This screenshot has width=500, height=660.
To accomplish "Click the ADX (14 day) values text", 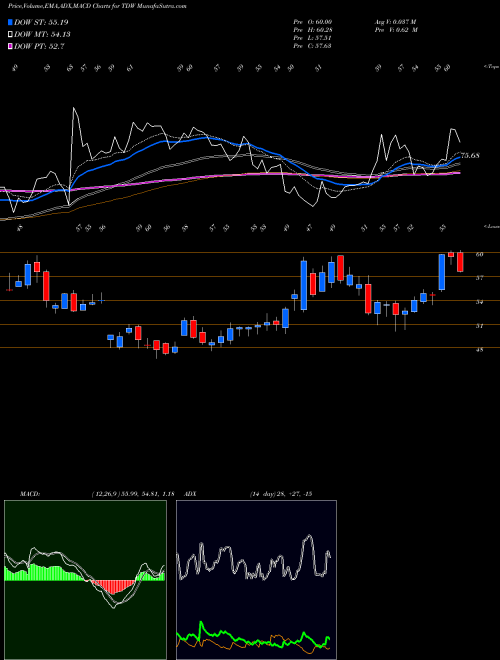I will coord(281,494).
